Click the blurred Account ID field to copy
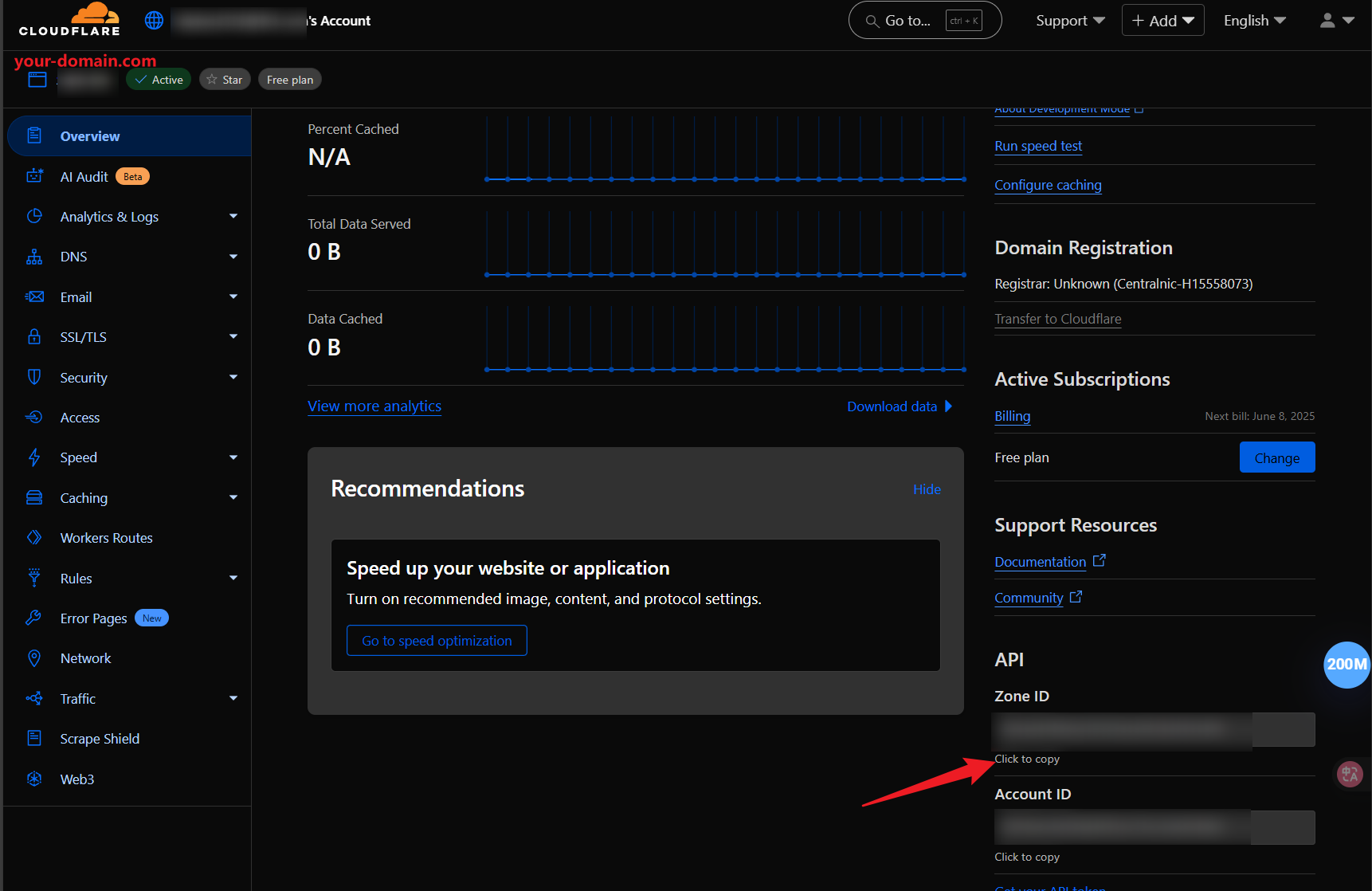The height and width of the screenshot is (891, 1372). [x=1154, y=827]
